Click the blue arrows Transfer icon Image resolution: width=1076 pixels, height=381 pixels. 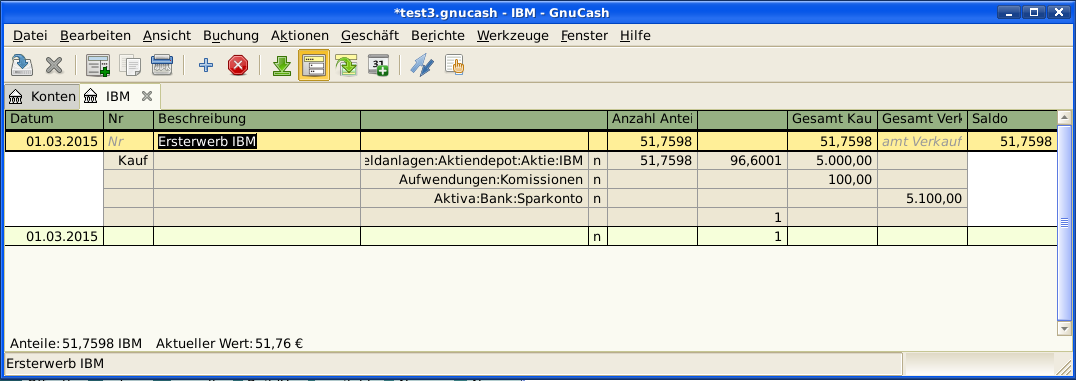pos(421,66)
